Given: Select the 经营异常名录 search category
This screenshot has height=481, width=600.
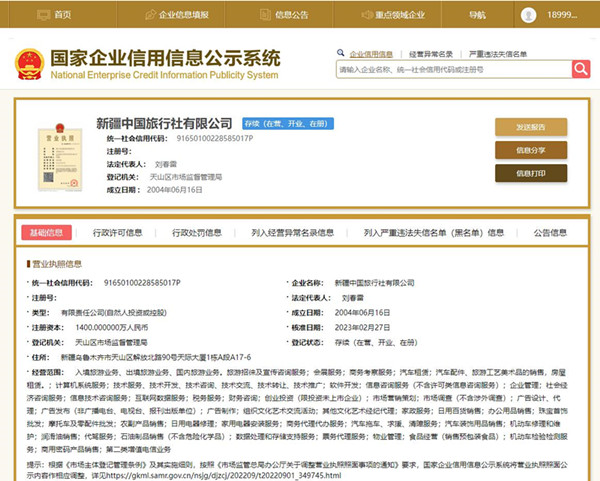Looking at the screenshot, I should (x=431, y=54).
